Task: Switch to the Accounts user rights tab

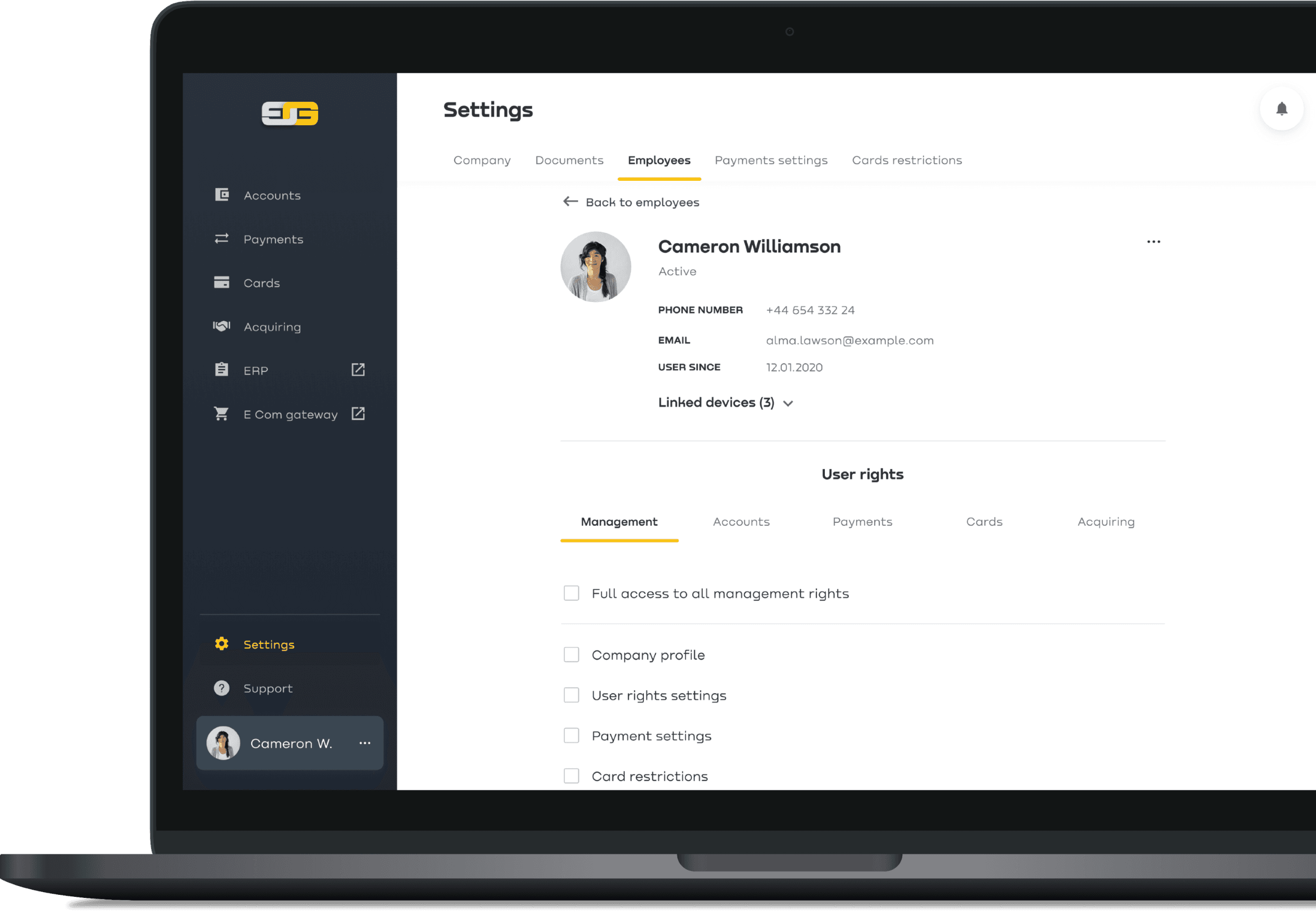Action: [x=741, y=521]
